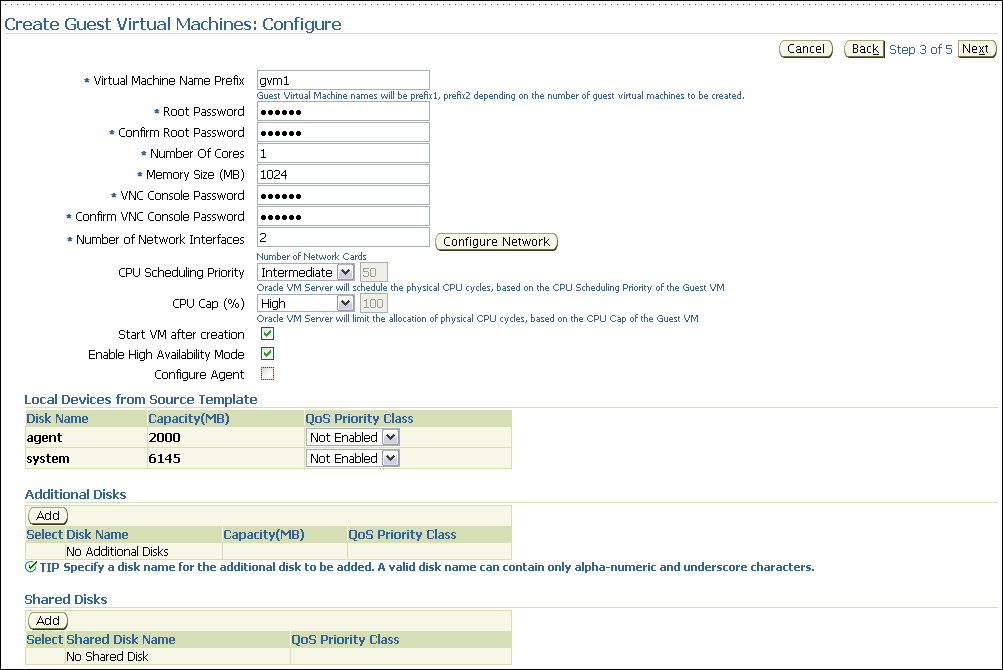This screenshot has width=1003, height=670.
Task: Open QoS Priority Class dropdown for agent disk
Action: (353, 438)
